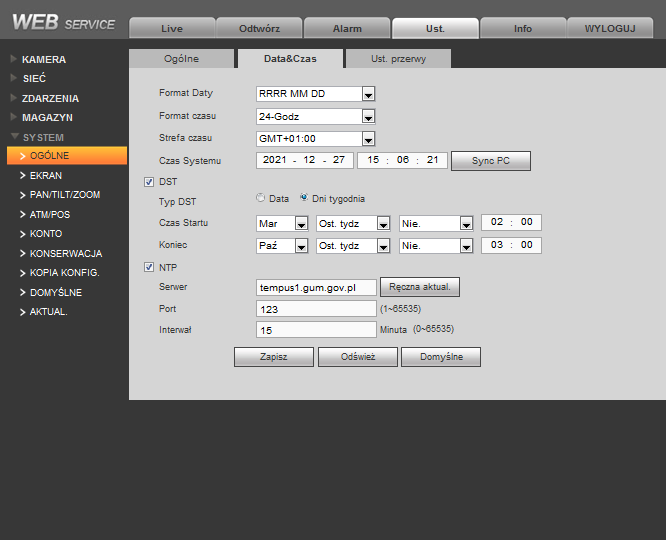Open the Alarm tab
This screenshot has width=666, height=540.
[347, 28]
